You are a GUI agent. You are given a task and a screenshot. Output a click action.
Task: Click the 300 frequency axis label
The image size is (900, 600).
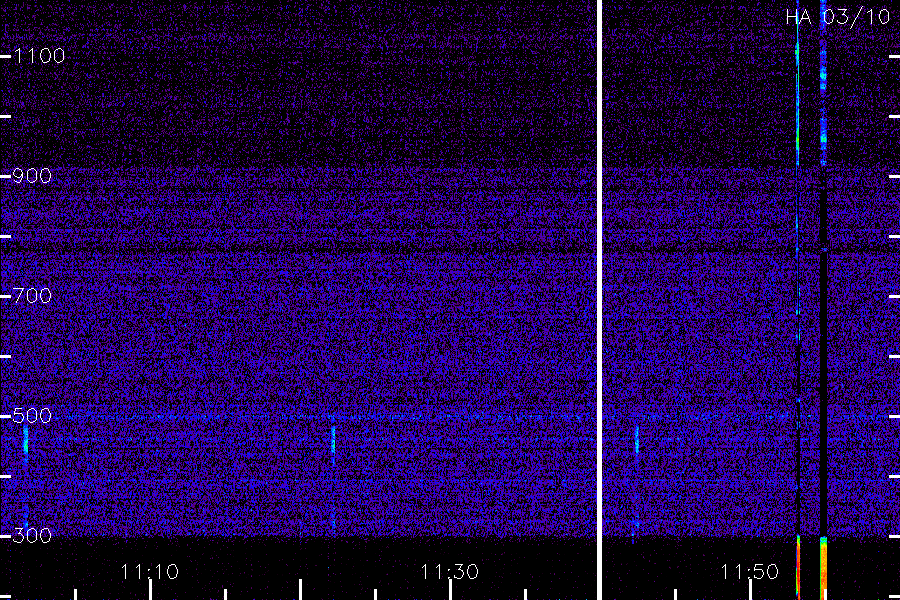pos(32,536)
